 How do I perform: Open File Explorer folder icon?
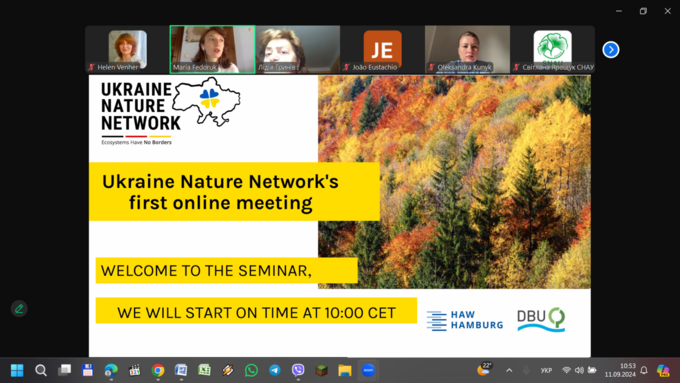click(345, 370)
